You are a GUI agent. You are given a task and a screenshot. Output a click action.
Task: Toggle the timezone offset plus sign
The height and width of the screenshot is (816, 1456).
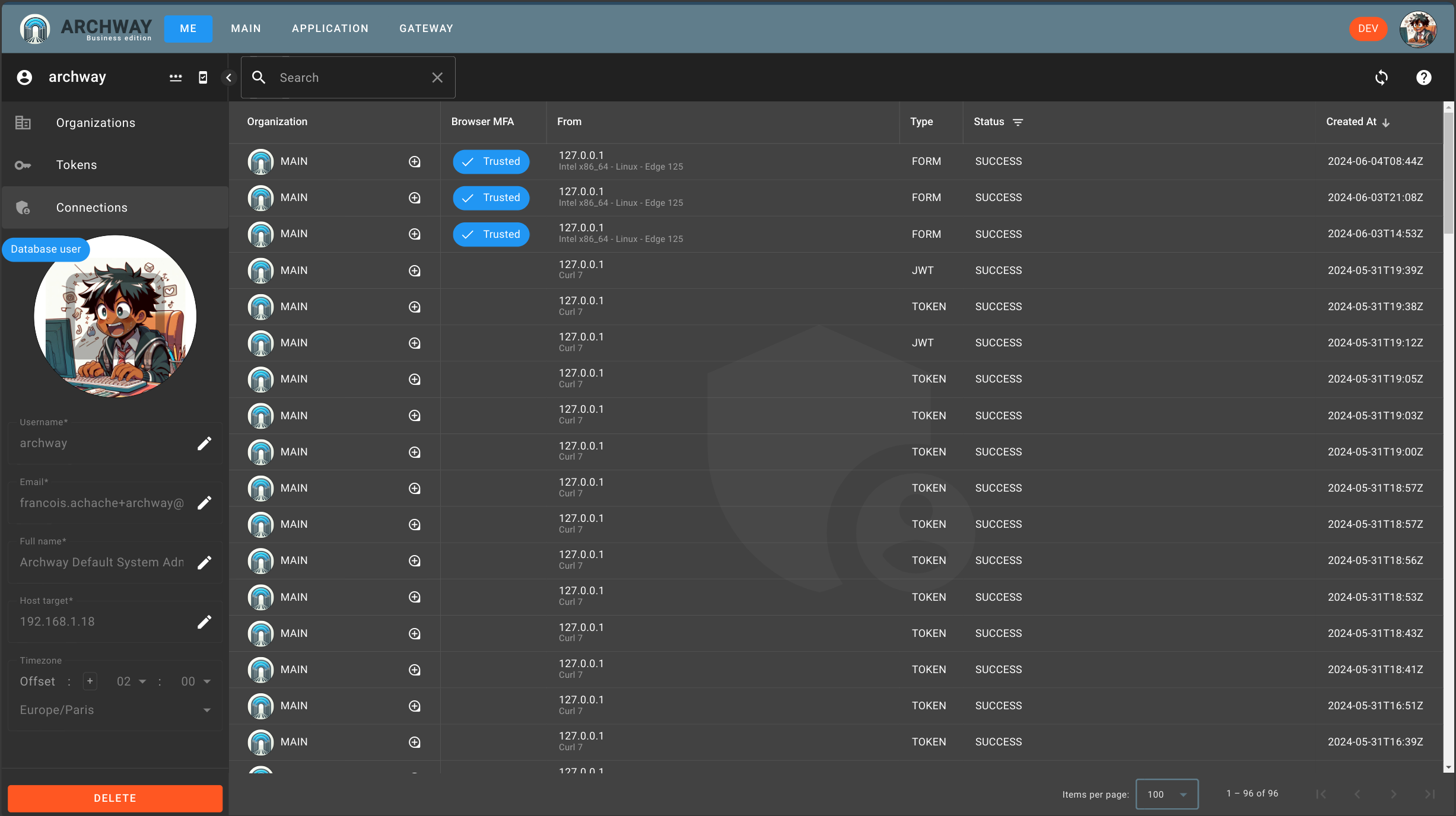coord(90,681)
